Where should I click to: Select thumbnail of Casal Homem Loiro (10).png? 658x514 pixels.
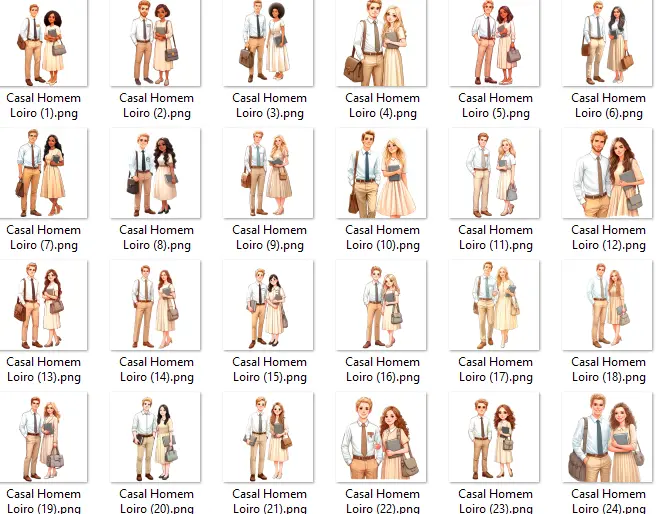381,173
